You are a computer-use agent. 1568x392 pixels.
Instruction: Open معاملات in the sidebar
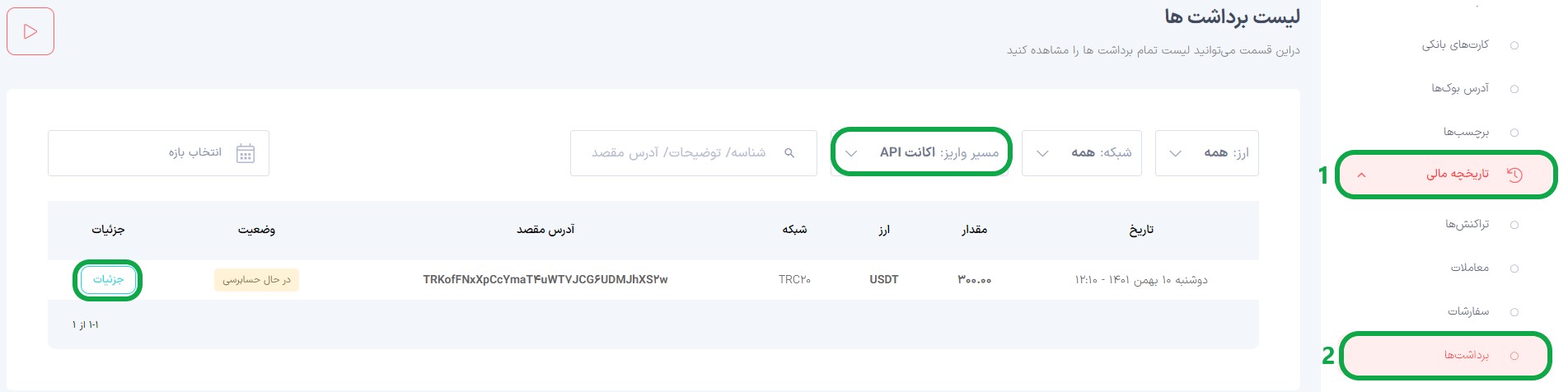coord(1469,268)
